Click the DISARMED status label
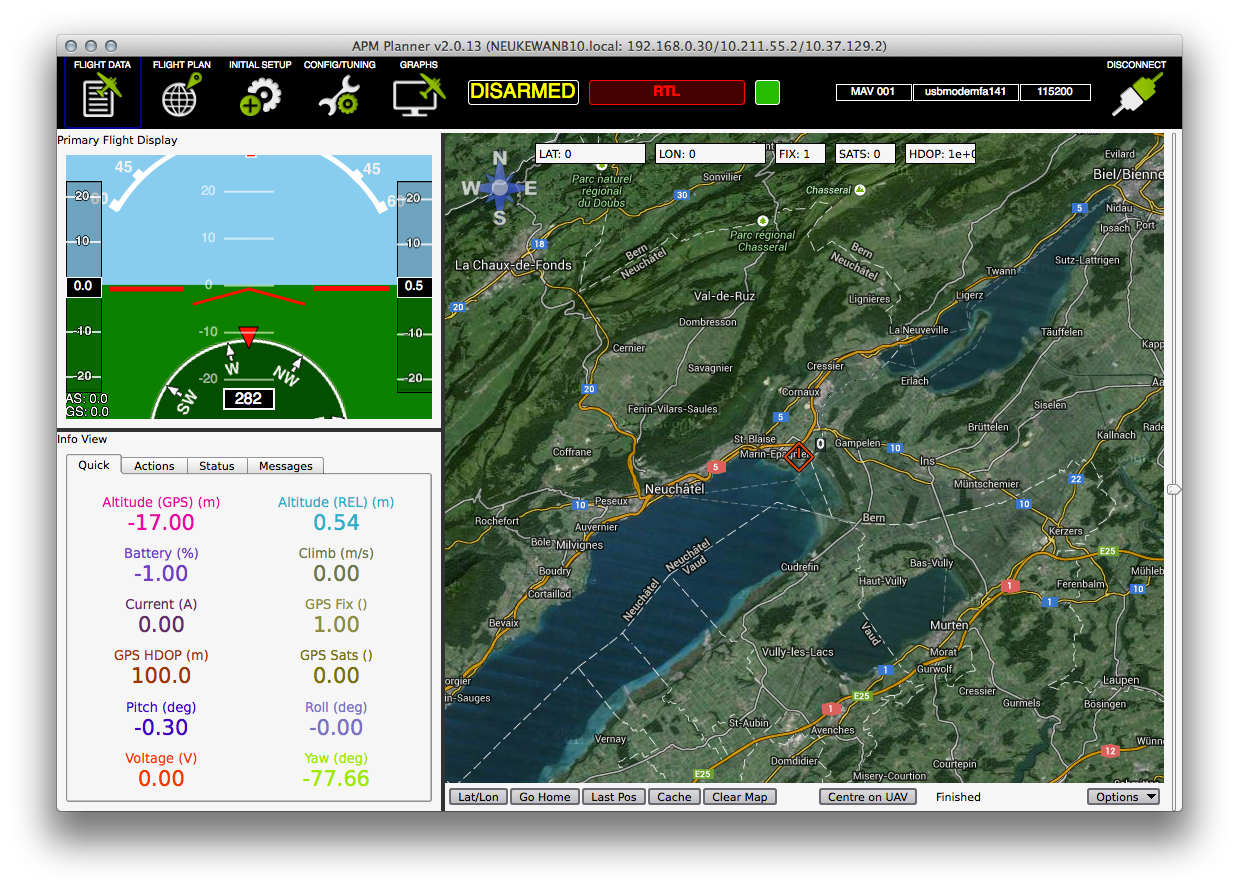The width and height of the screenshot is (1239, 890). pos(523,92)
